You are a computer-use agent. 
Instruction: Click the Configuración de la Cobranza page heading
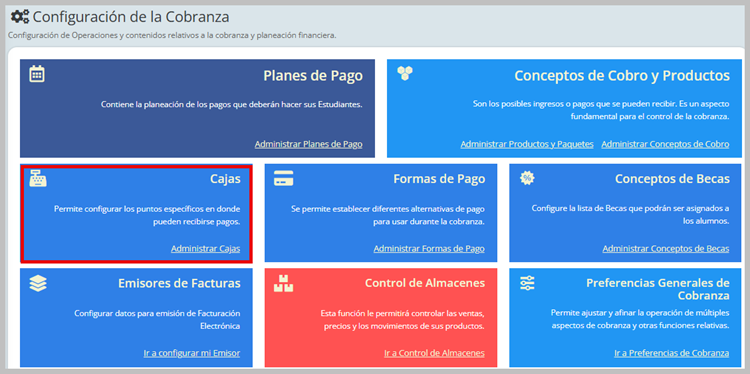[131, 17]
